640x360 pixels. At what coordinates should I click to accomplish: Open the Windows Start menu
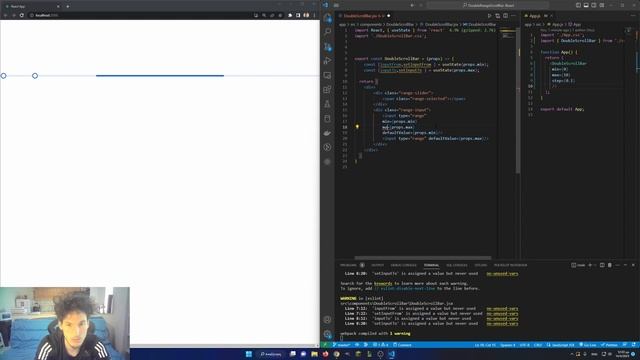click(x=249, y=354)
